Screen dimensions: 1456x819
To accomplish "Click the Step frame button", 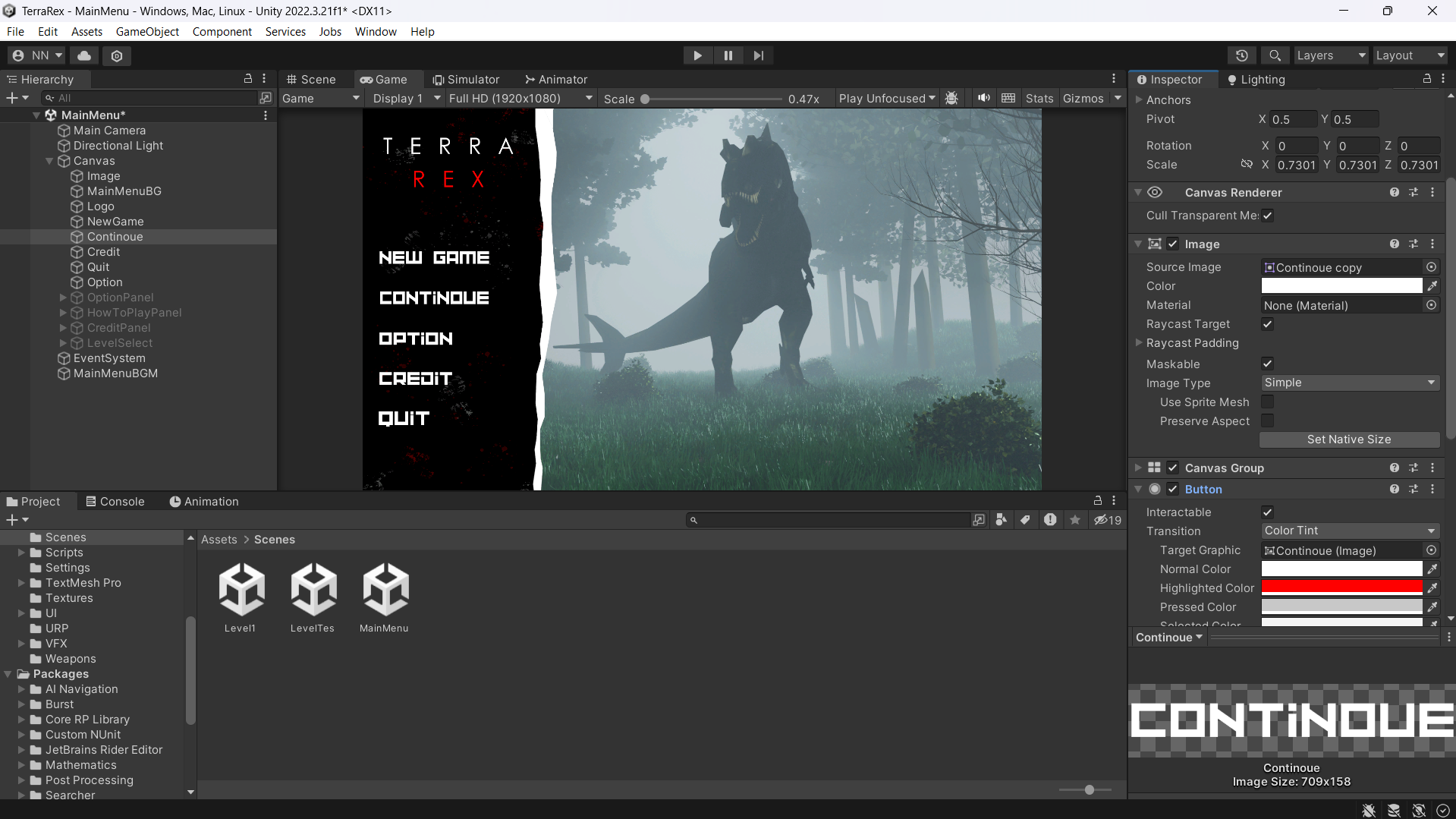I will pyautogui.click(x=758, y=55).
